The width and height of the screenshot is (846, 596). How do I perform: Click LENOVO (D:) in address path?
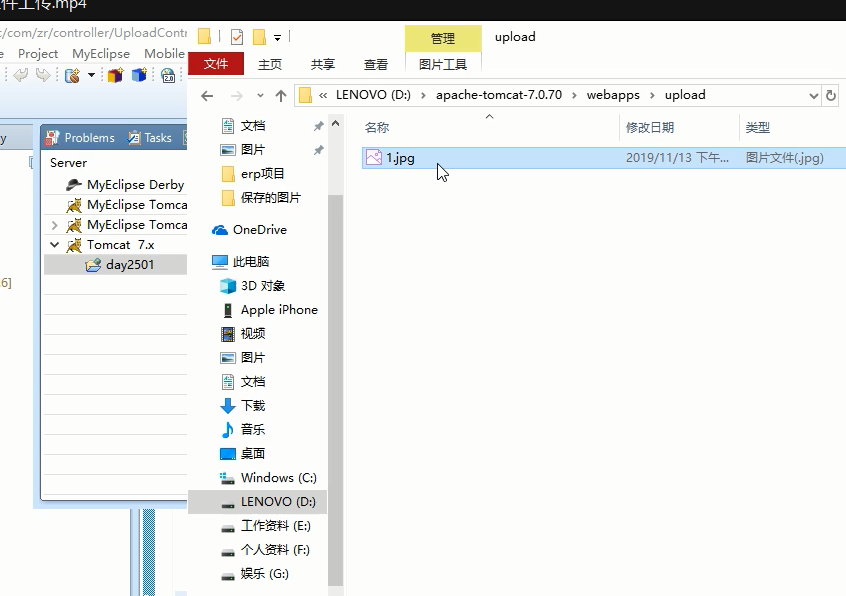coord(373,95)
